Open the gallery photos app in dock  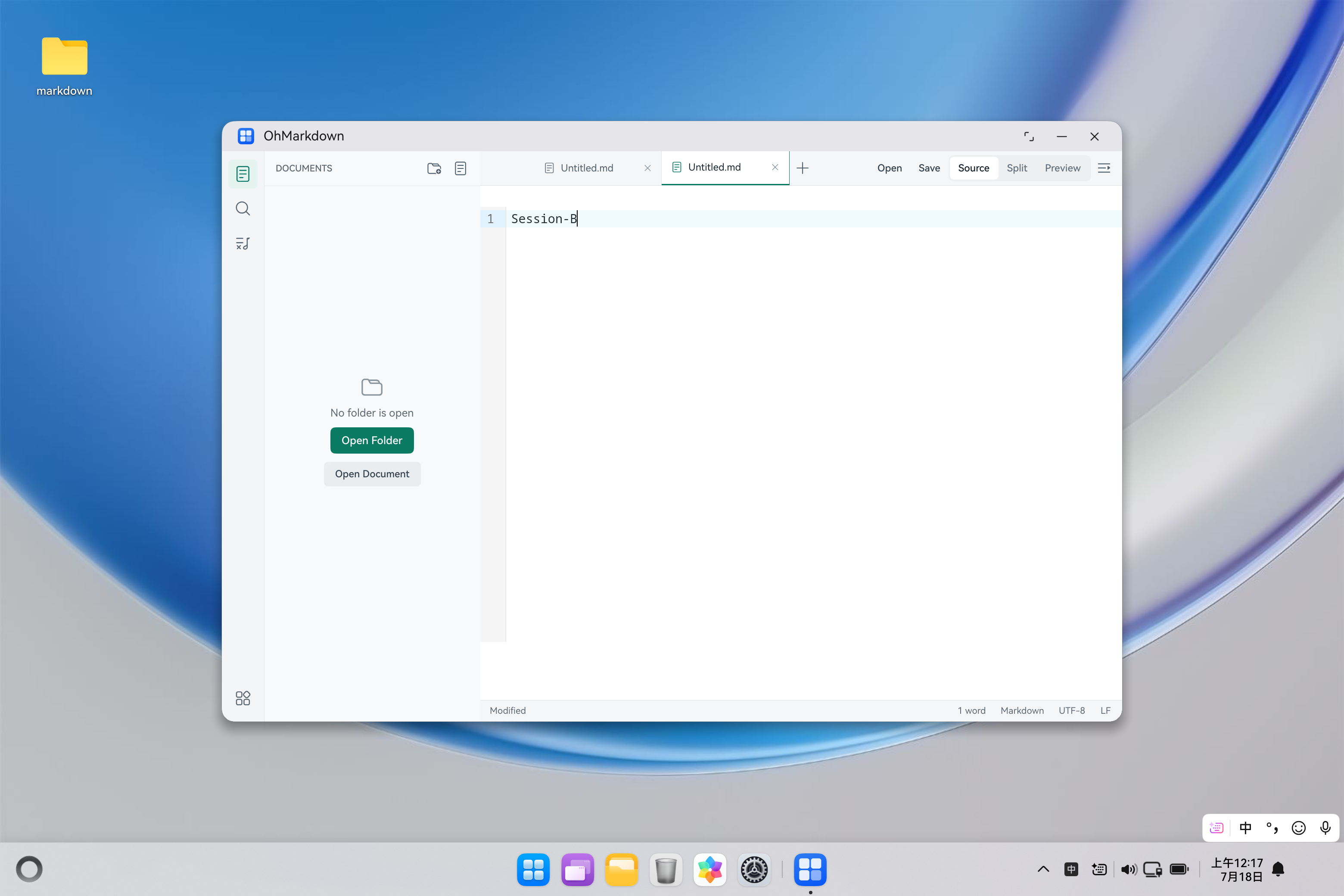click(x=710, y=870)
